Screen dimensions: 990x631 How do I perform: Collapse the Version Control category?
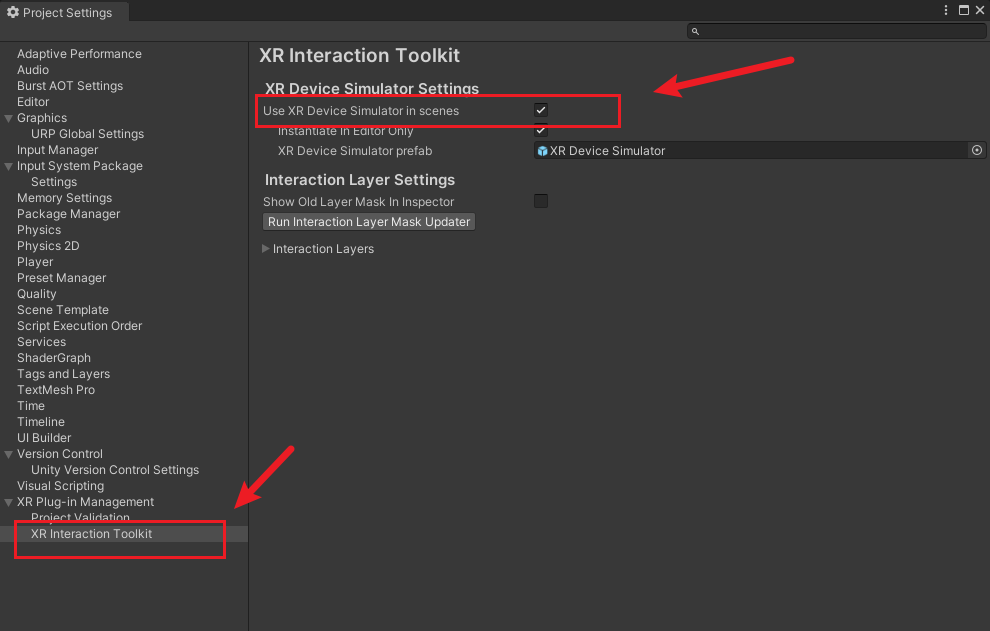coord(9,454)
